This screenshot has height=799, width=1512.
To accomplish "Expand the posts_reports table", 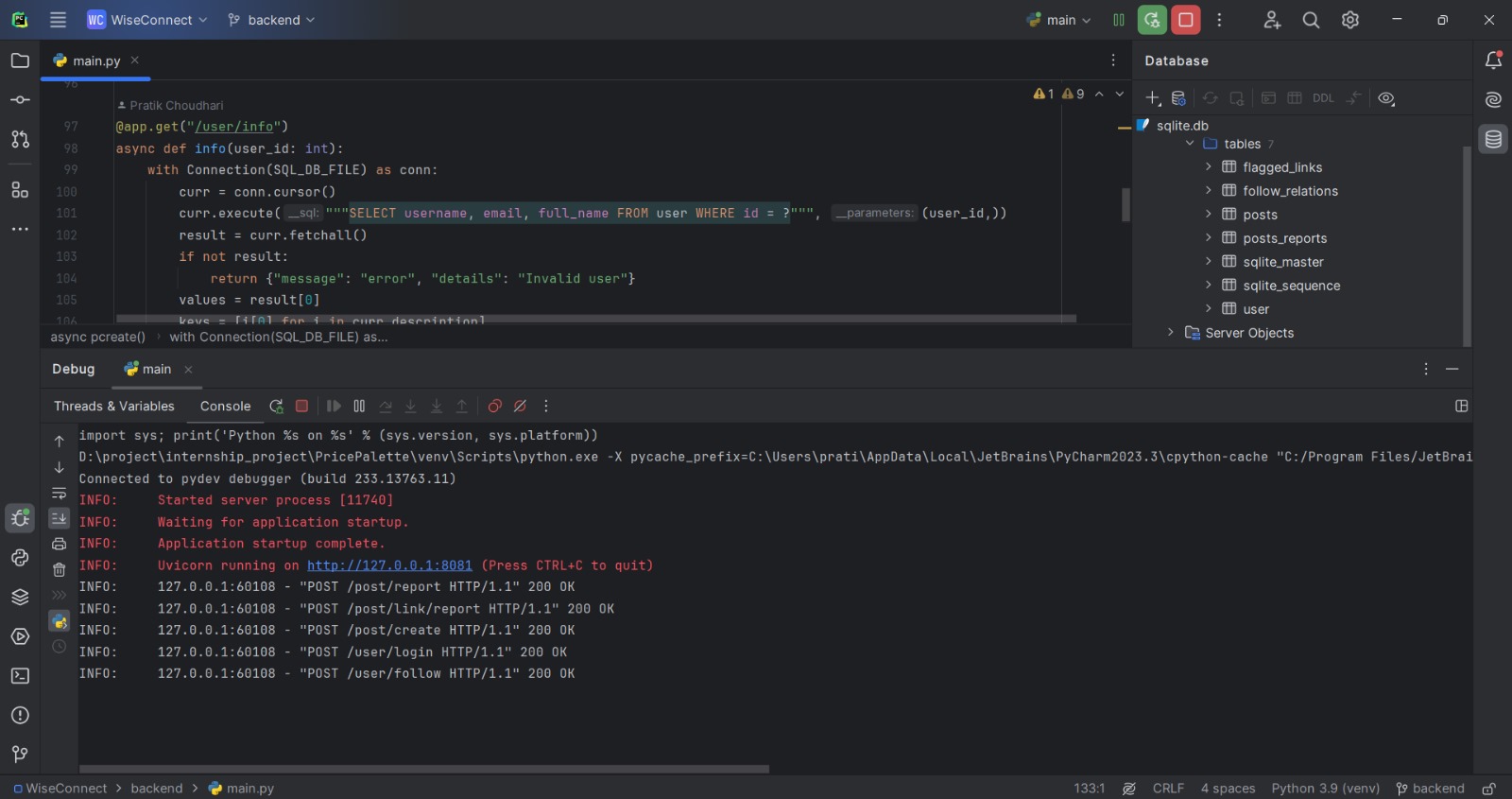I will (x=1208, y=237).
